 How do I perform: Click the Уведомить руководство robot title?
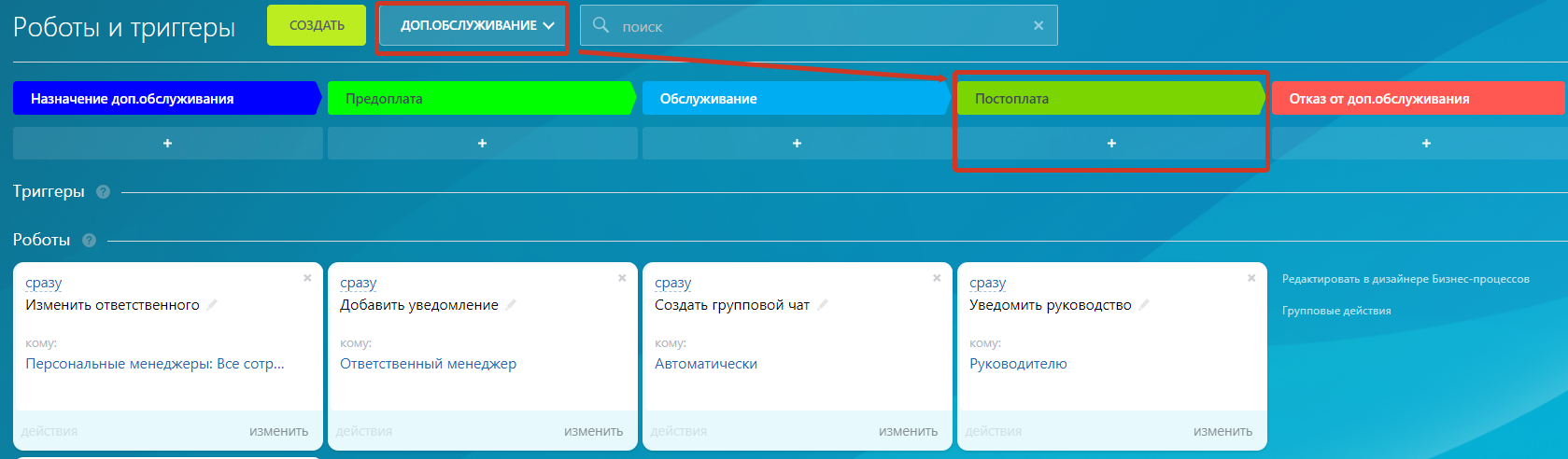pyautogui.click(x=1051, y=305)
